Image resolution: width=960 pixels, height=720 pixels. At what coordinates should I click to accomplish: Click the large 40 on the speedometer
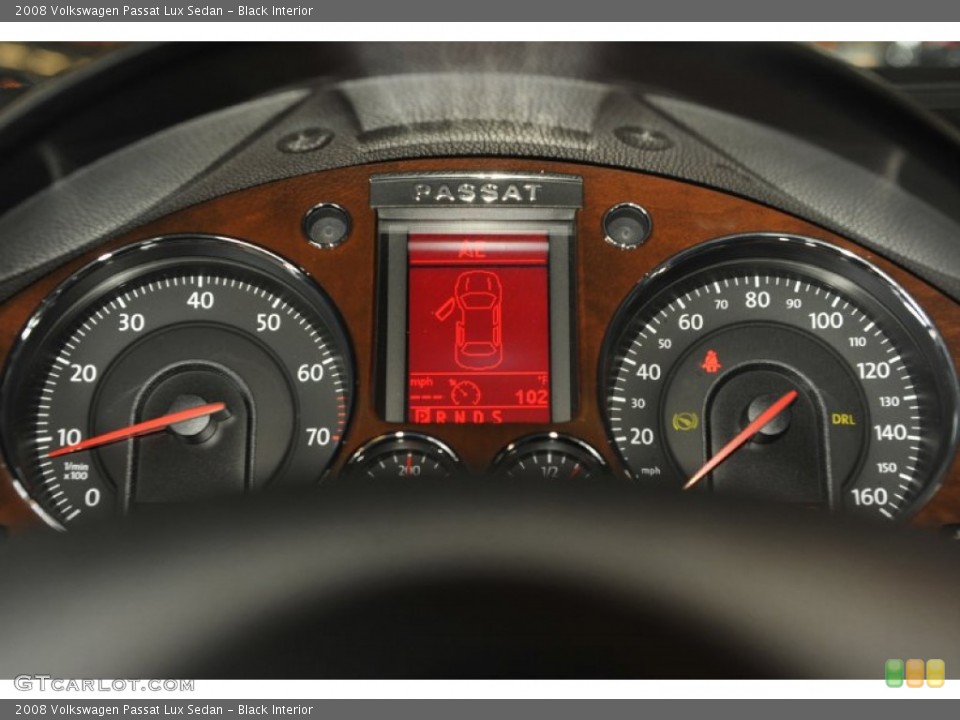pyautogui.click(x=648, y=372)
